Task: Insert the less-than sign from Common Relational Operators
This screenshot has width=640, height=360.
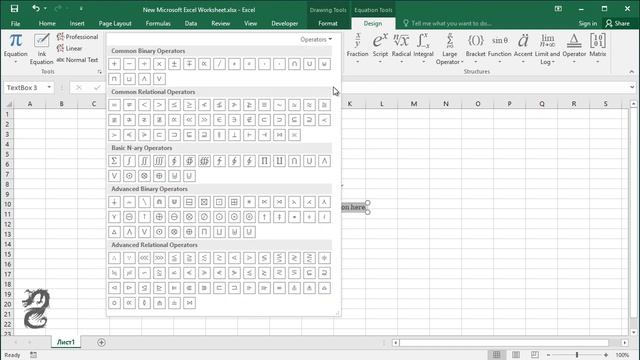Action: tap(144, 105)
